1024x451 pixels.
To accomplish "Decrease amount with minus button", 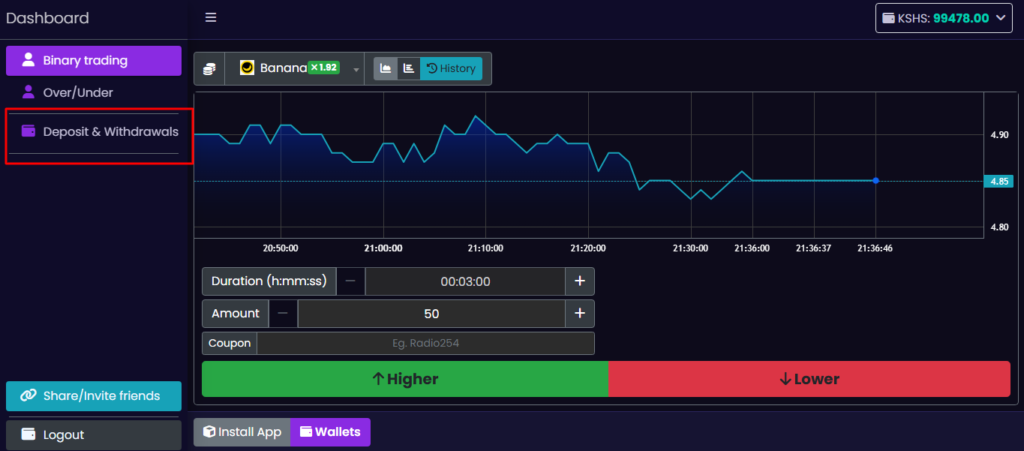I will click(x=283, y=314).
